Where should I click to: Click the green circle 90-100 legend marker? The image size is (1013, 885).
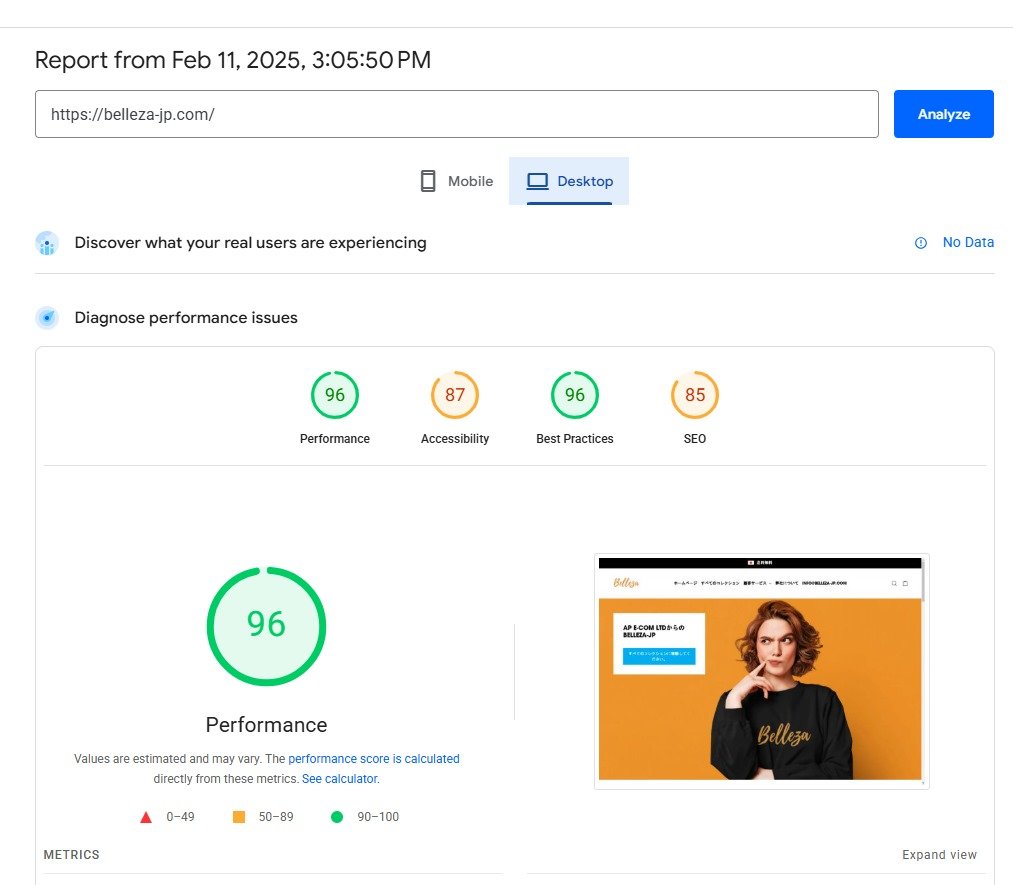click(x=336, y=816)
